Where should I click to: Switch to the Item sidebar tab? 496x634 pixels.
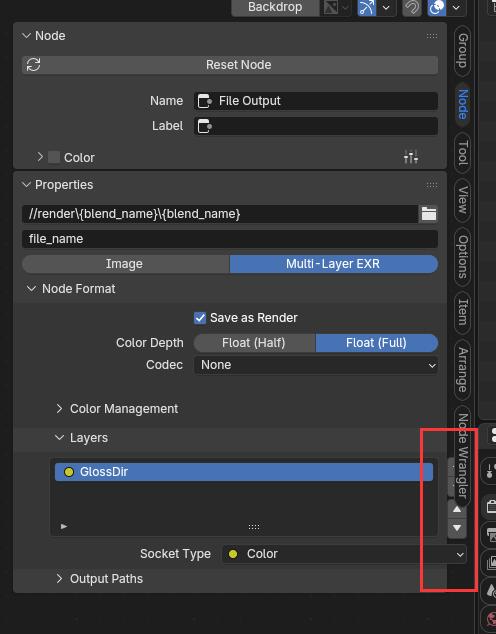[463, 312]
